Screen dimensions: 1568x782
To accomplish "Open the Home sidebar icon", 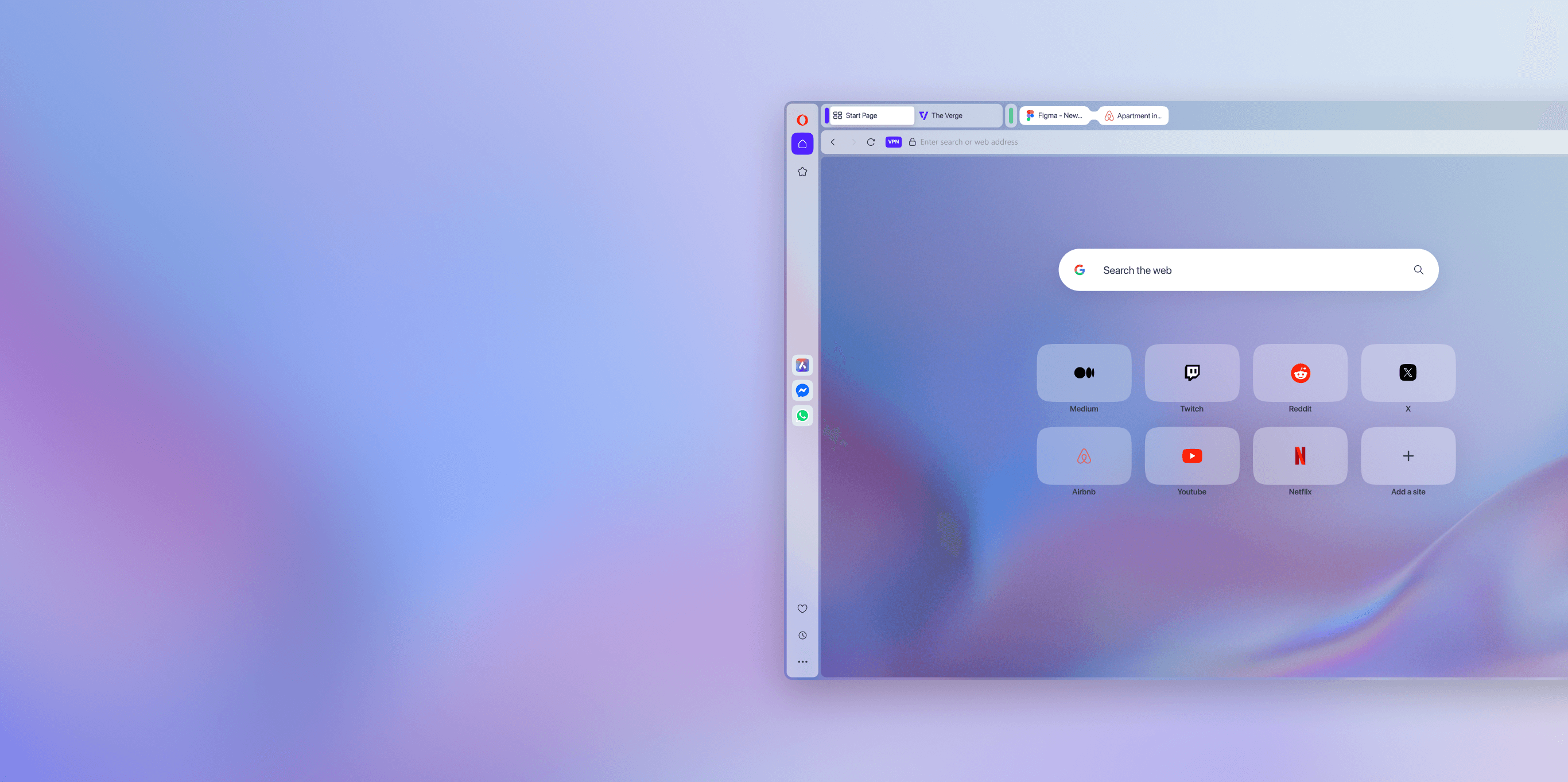I will coord(802,144).
